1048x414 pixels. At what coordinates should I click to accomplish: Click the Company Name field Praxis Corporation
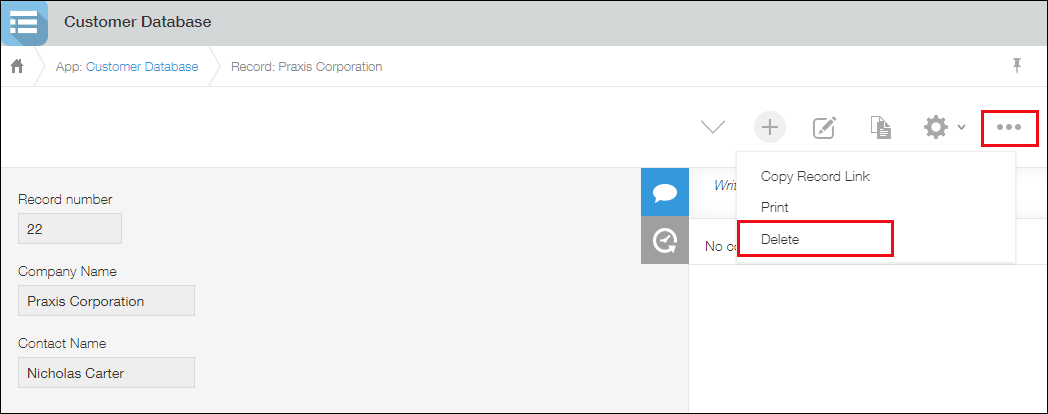click(106, 301)
